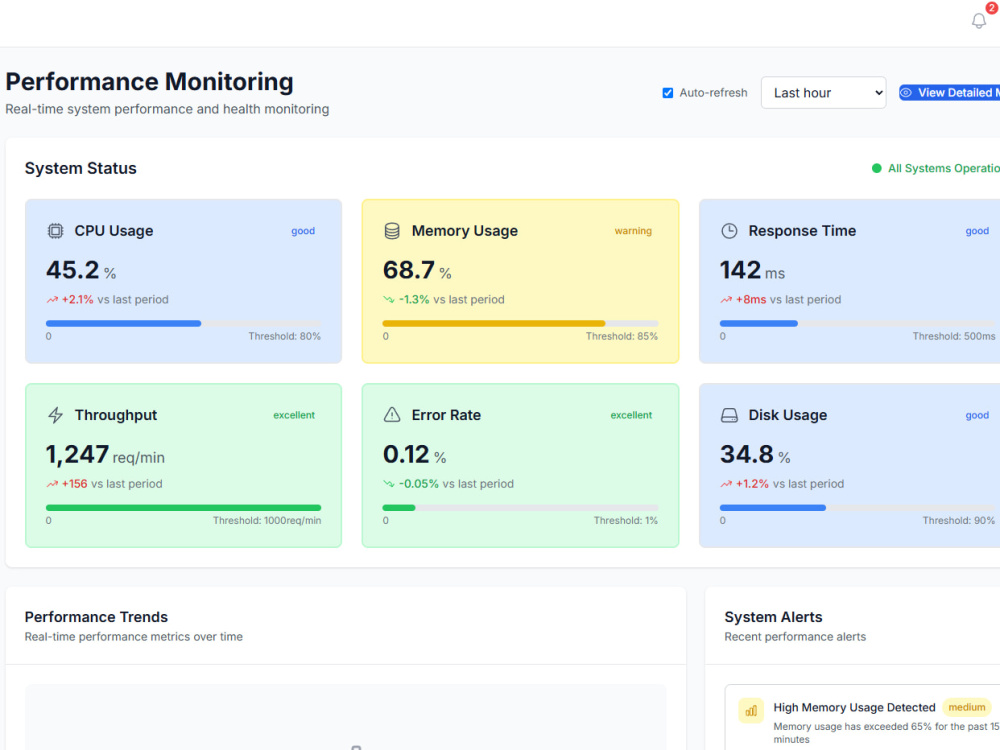This screenshot has width=1000, height=750.
Task: Click '+156' change in Throughput card
Action: coord(75,484)
